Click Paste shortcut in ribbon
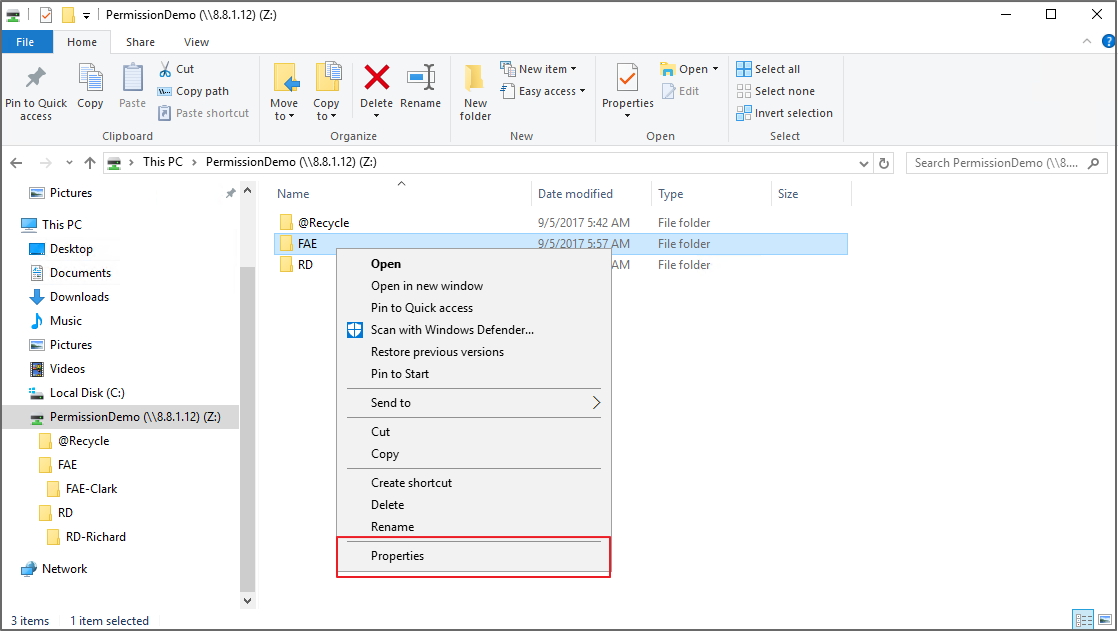This screenshot has height=631, width=1118. 203,113
